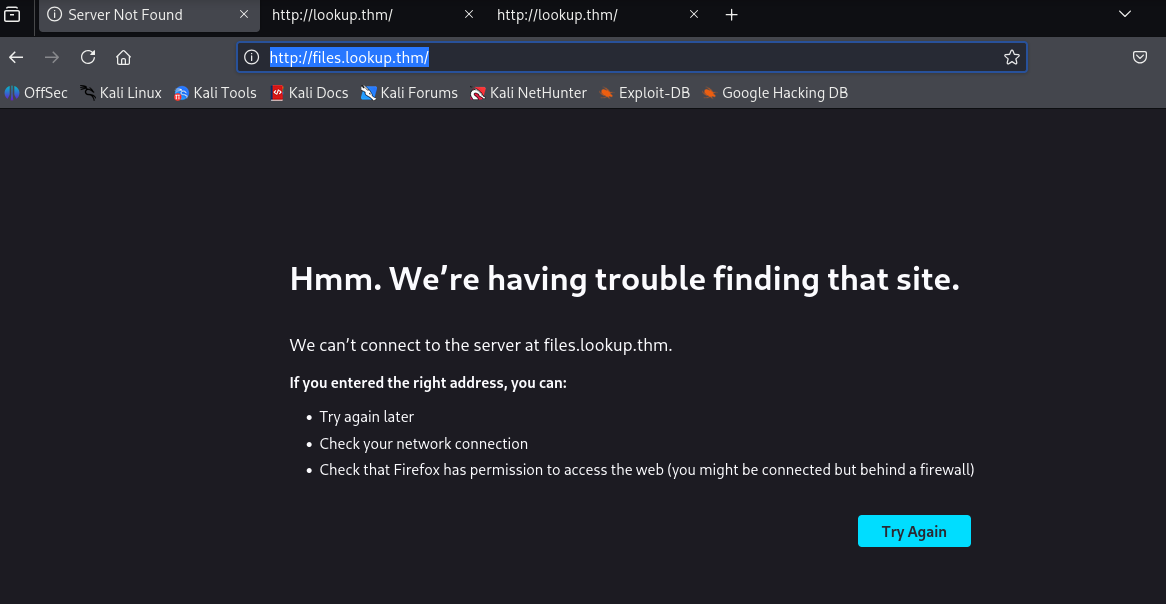Close the Server Not Found tab
Screen dimensions: 1166x604
click(243, 15)
